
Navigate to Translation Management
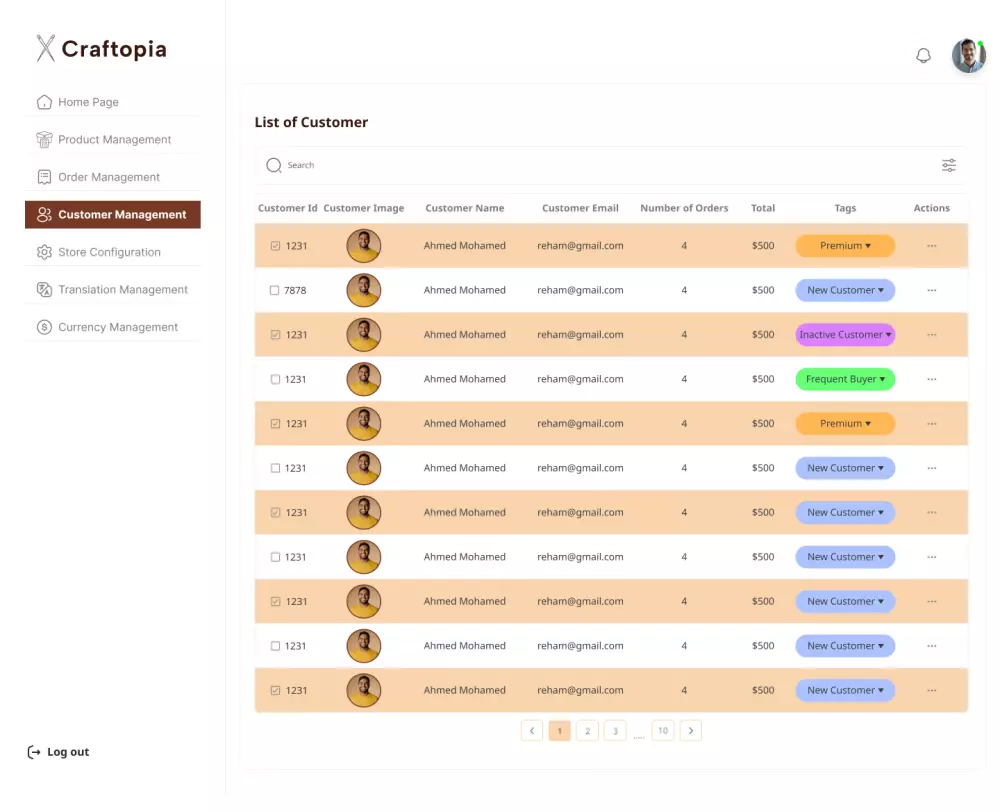pyautogui.click(x=120, y=289)
